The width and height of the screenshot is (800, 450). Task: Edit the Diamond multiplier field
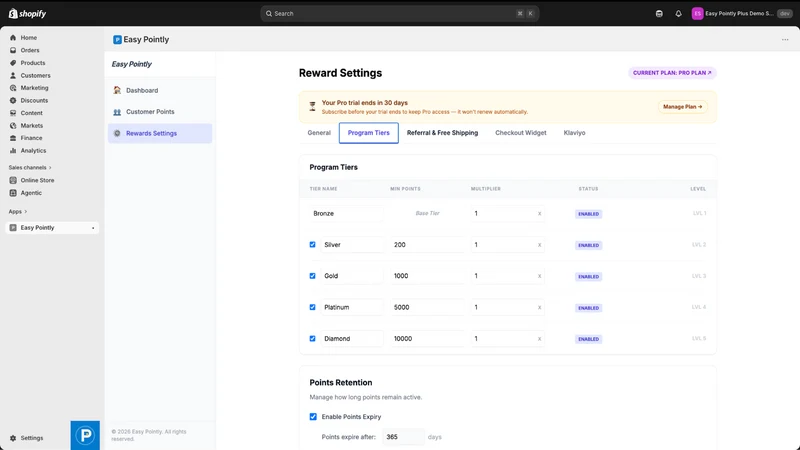(x=507, y=339)
